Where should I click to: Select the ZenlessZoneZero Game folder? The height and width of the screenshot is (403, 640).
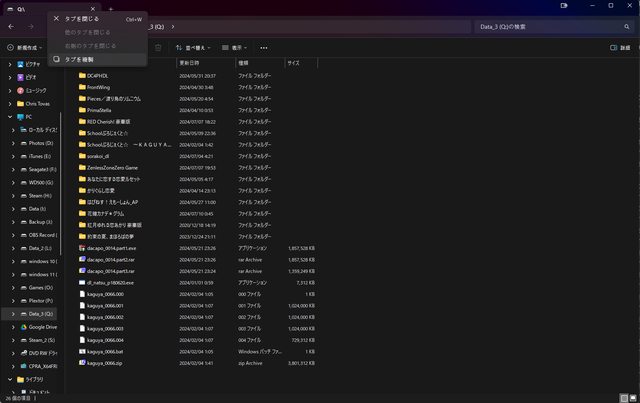pos(110,167)
